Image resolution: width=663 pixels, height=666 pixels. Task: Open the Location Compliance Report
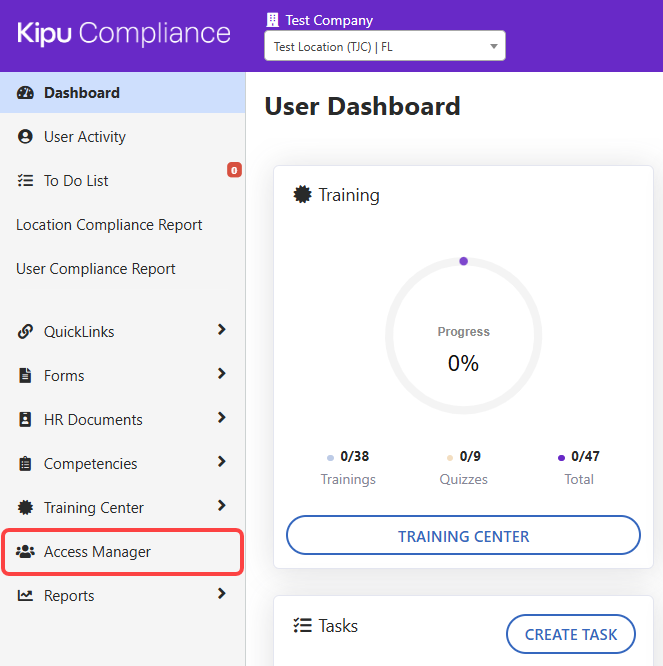(109, 225)
